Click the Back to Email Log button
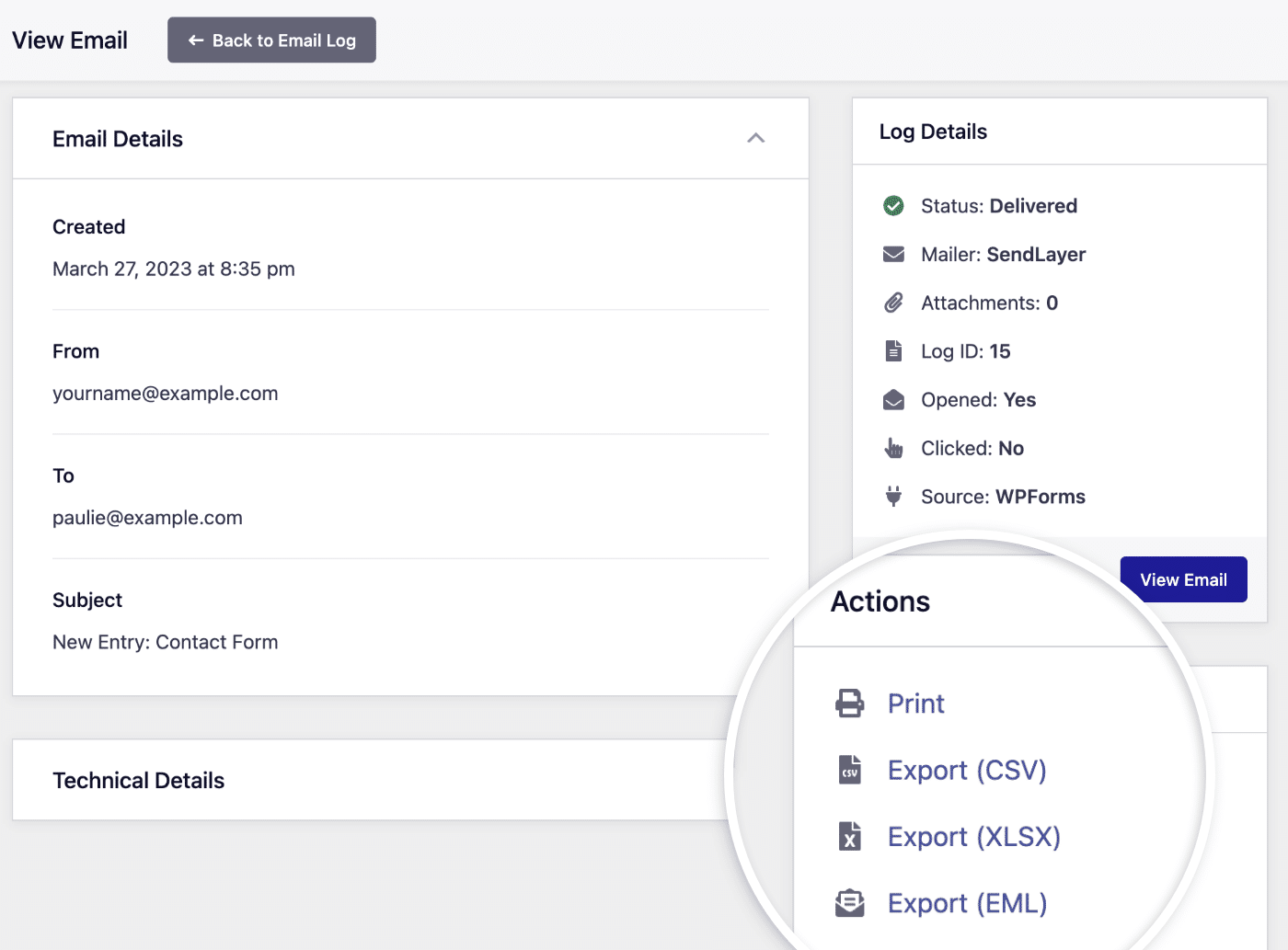1288x950 pixels. 271,40
